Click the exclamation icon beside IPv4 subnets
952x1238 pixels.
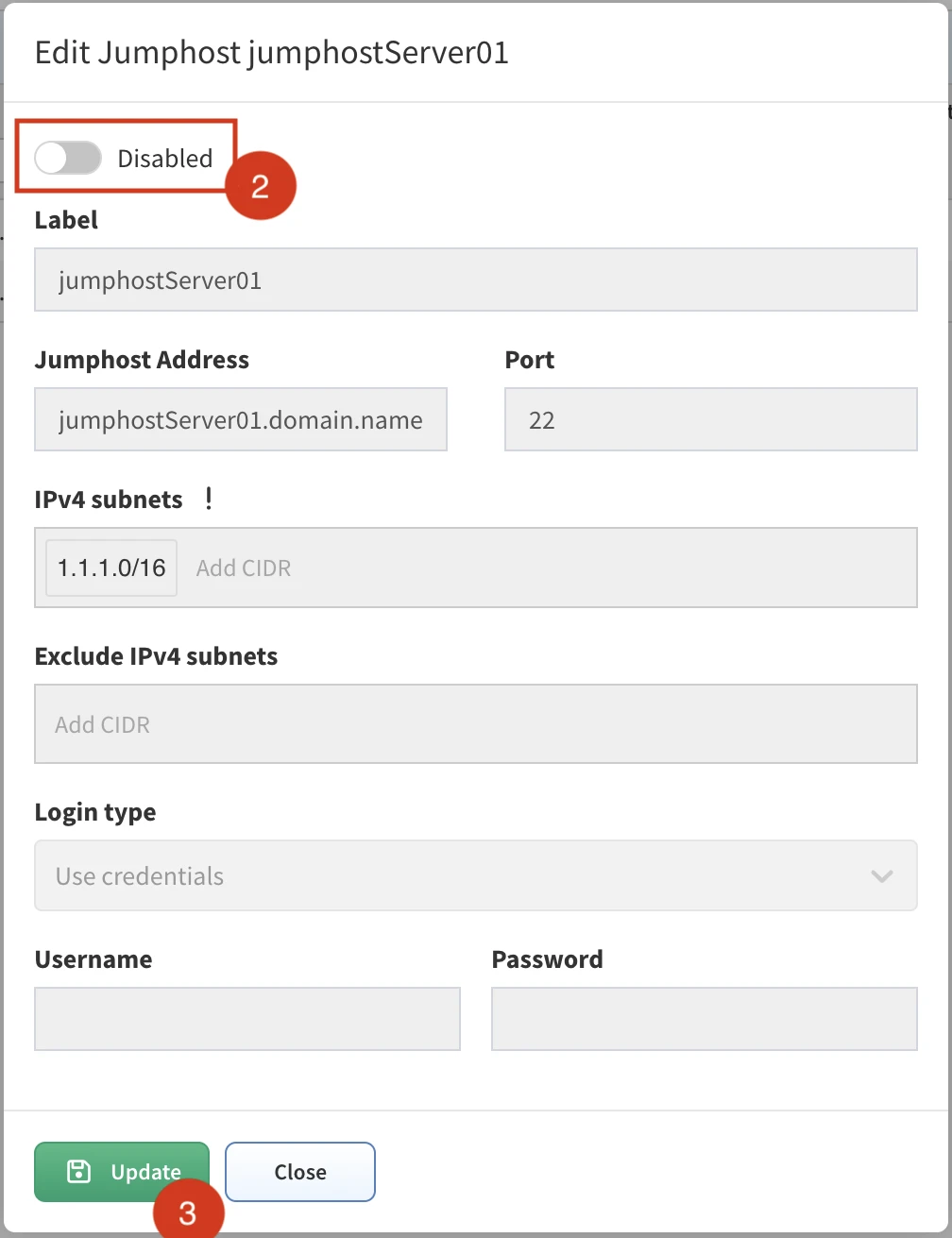(x=209, y=499)
